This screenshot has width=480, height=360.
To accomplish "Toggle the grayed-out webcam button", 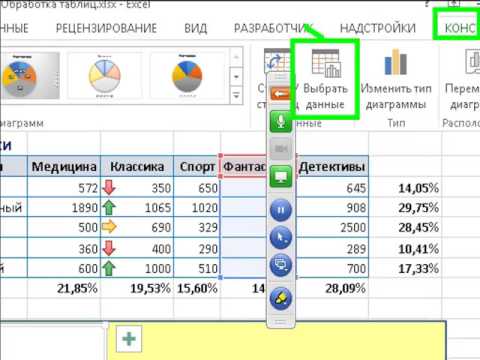I will click(281, 149).
